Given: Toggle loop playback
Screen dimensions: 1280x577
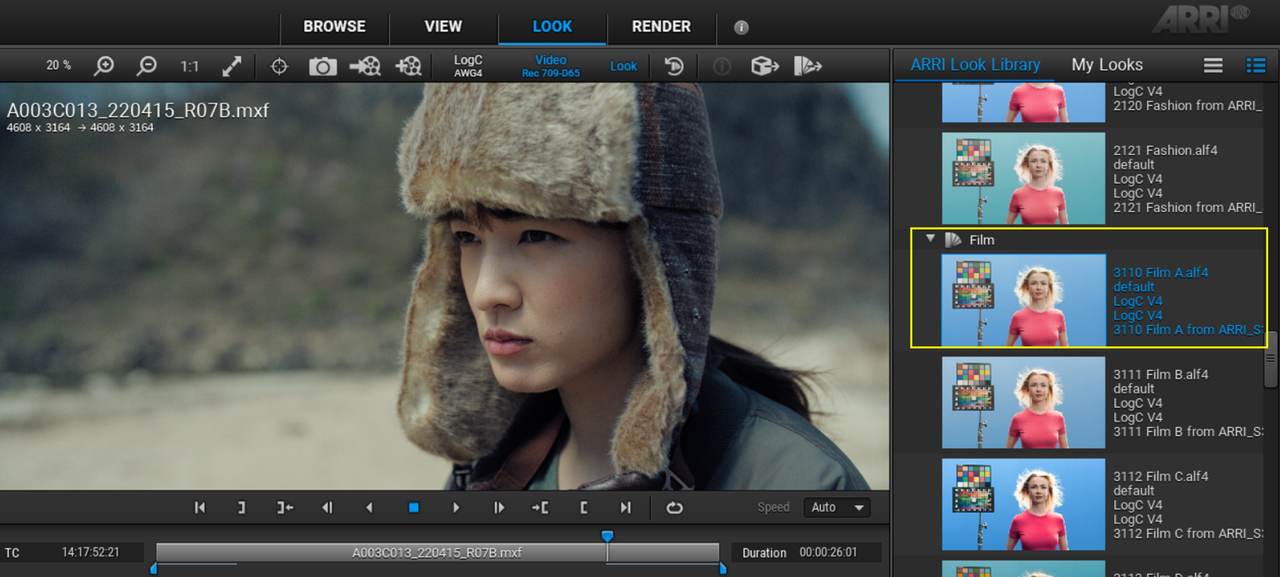Looking at the screenshot, I should (674, 507).
